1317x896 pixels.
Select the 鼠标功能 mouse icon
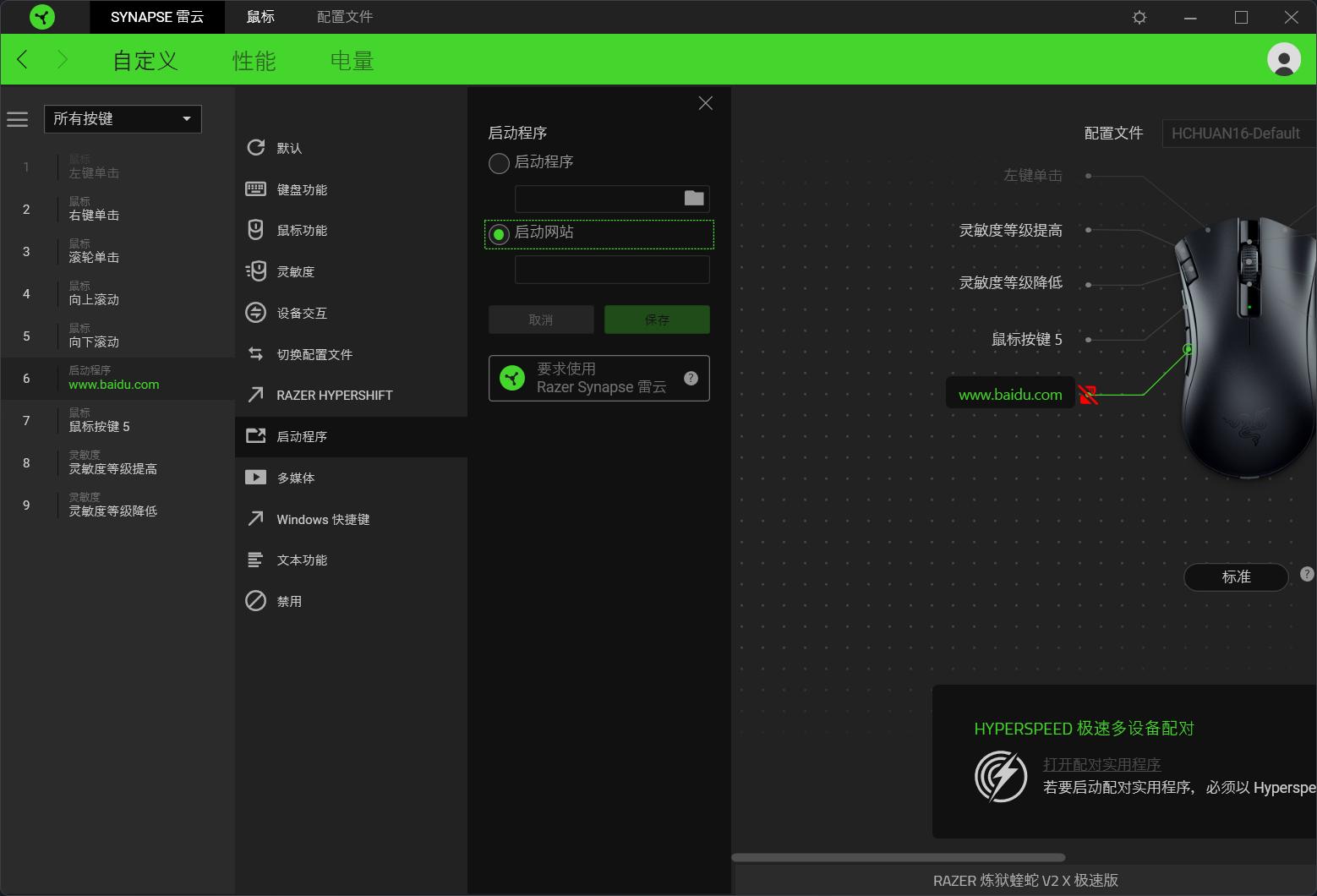tap(255, 229)
